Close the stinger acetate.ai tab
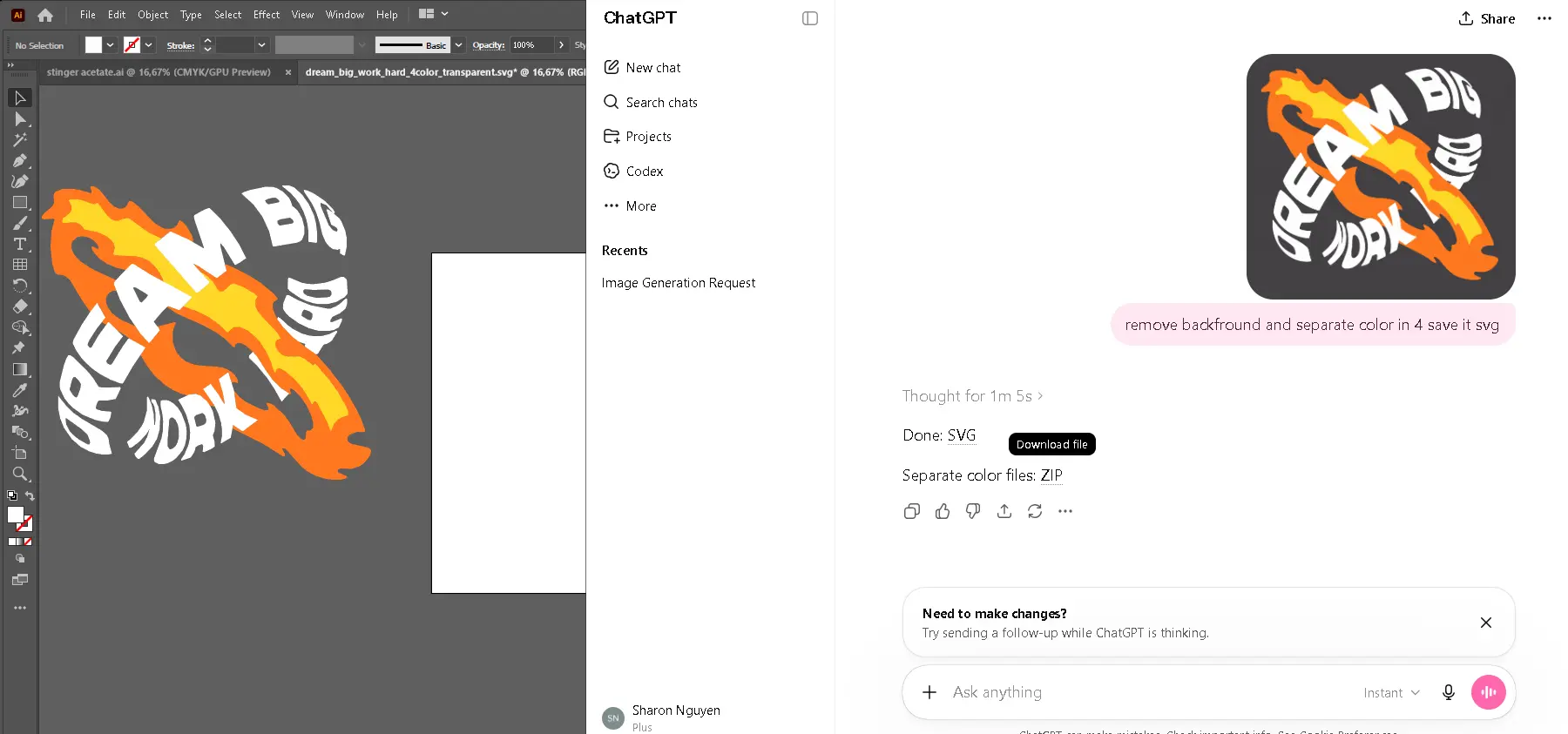The image size is (1568, 734). 288,72
